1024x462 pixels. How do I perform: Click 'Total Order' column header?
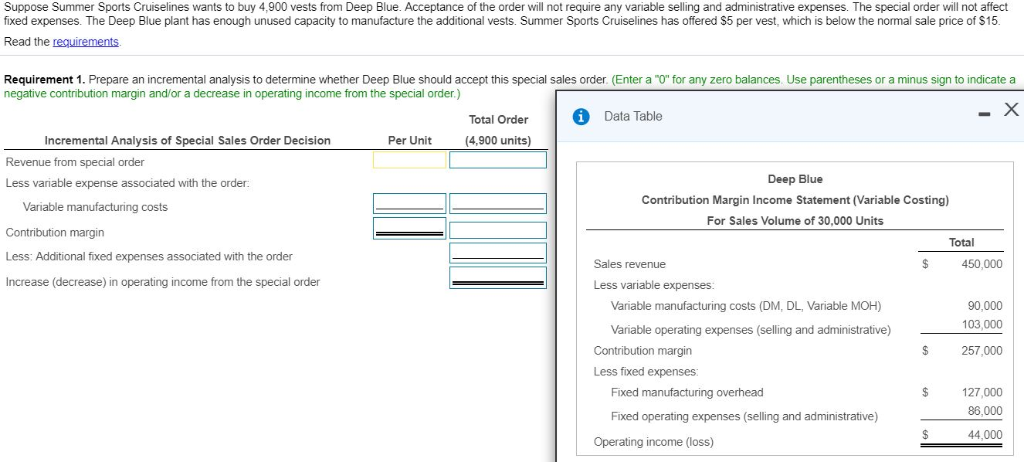[x=498, y=120]
